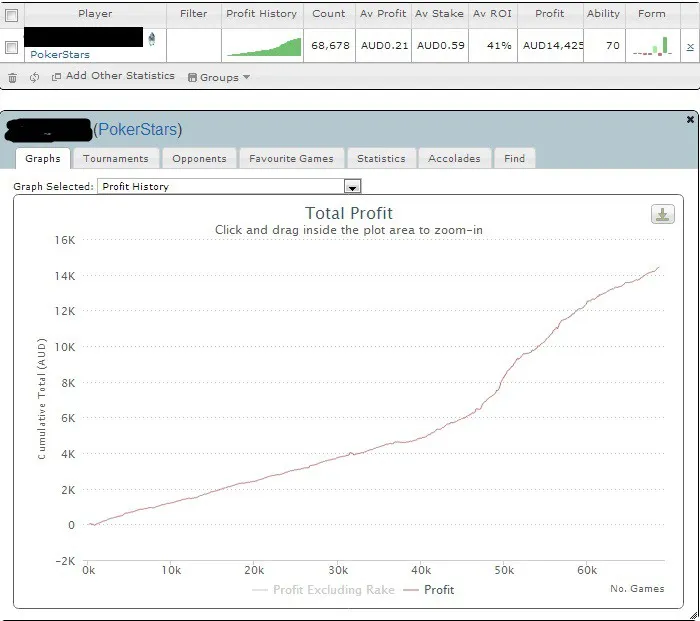Download the Total Profit chart
Image resolution: width=700 pixels, height=621 pixels.
662,215
